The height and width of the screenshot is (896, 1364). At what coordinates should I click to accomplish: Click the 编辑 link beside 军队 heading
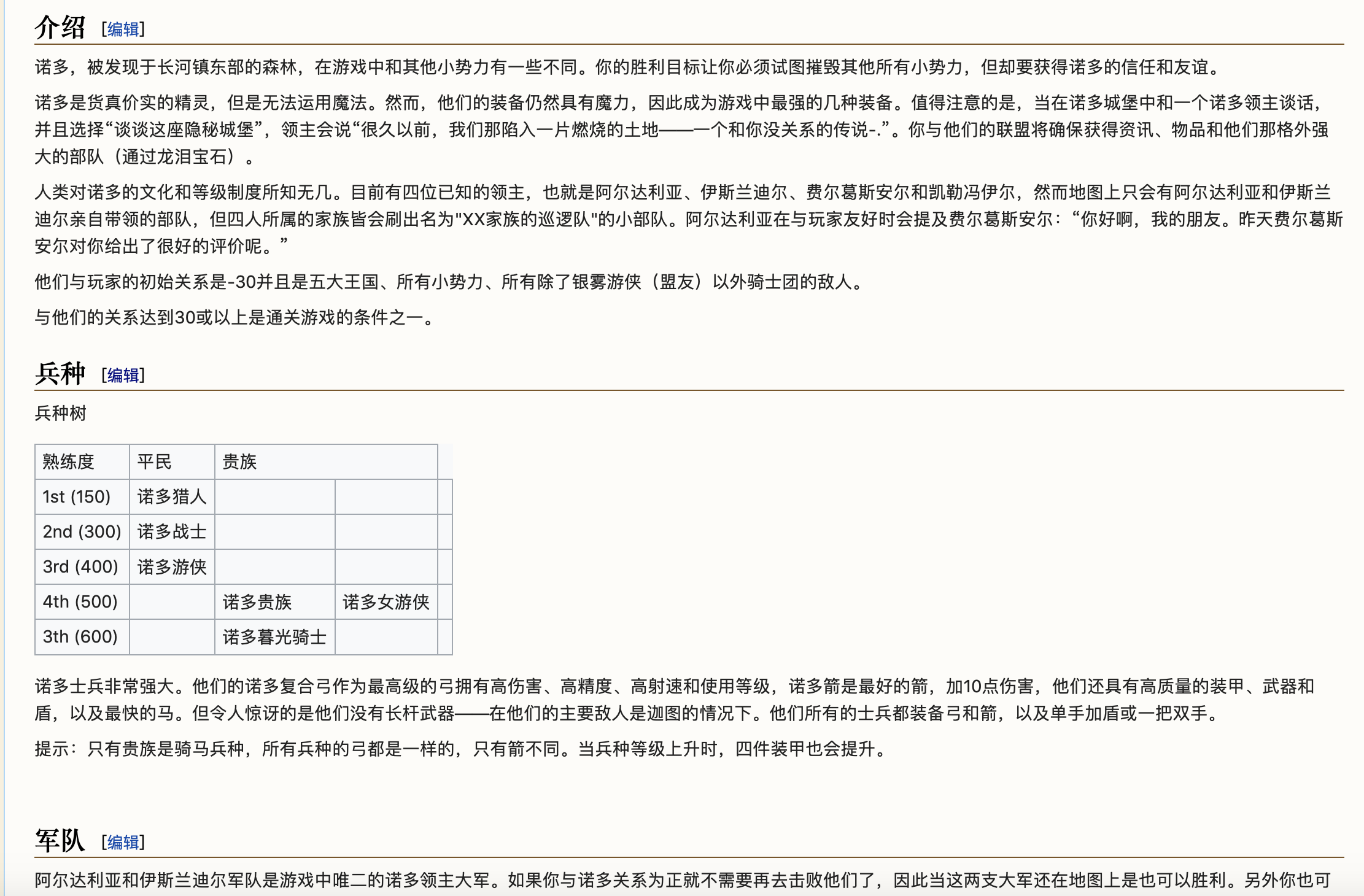pyautogui.click(x=123, y=842)
